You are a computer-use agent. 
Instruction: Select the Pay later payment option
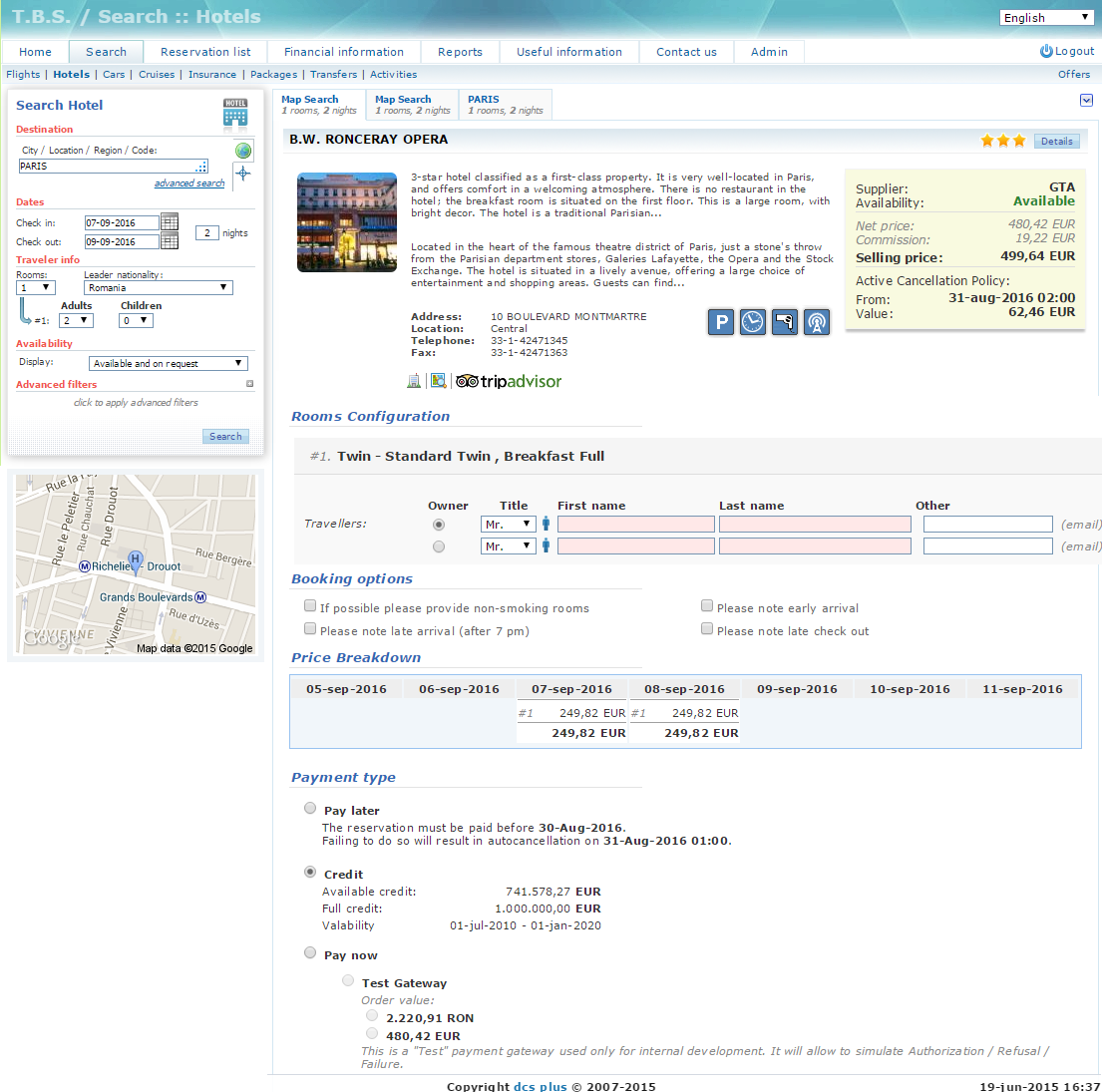pyautogui.click(x=310, y=809)
